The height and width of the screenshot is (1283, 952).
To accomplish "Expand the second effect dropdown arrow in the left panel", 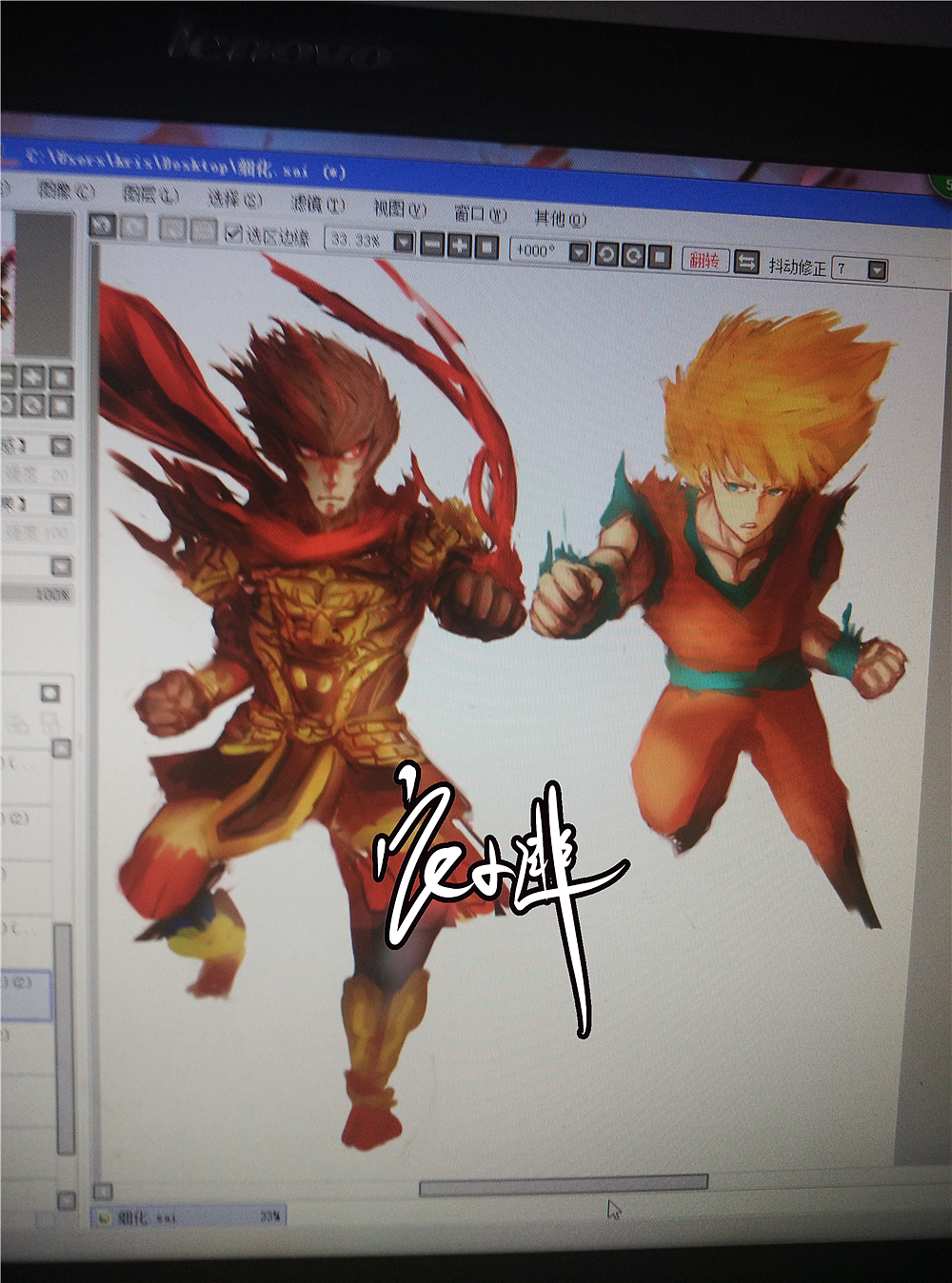I will tap(61, 503).
